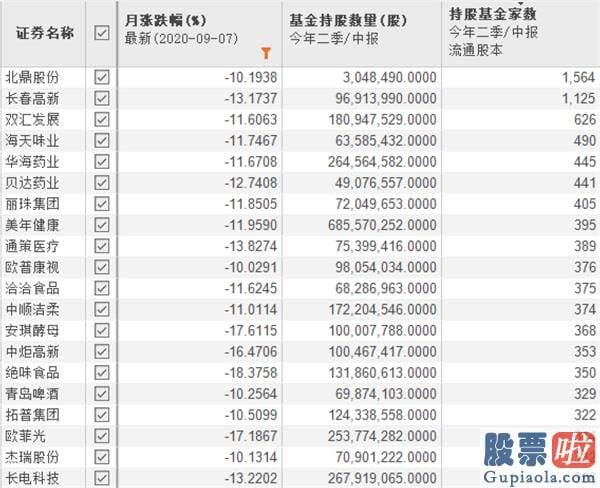Select the stock name 双汇发展
The height and width of the screenshot is (488, 600).
[x=32, y=119]
